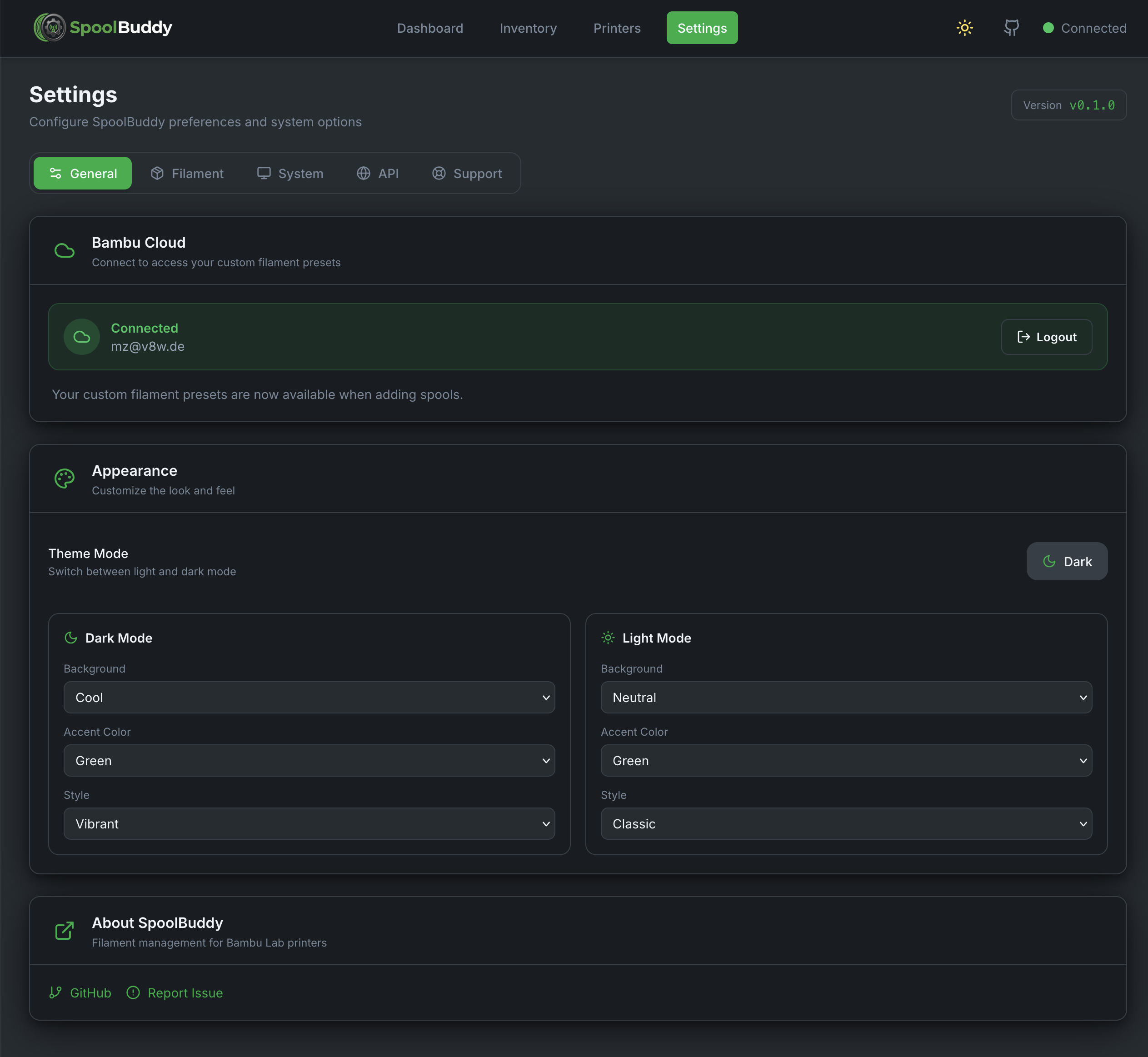Click the About SpoolBuddy external link icon
Screen dimensions: 1148x1057
point(64,930)
